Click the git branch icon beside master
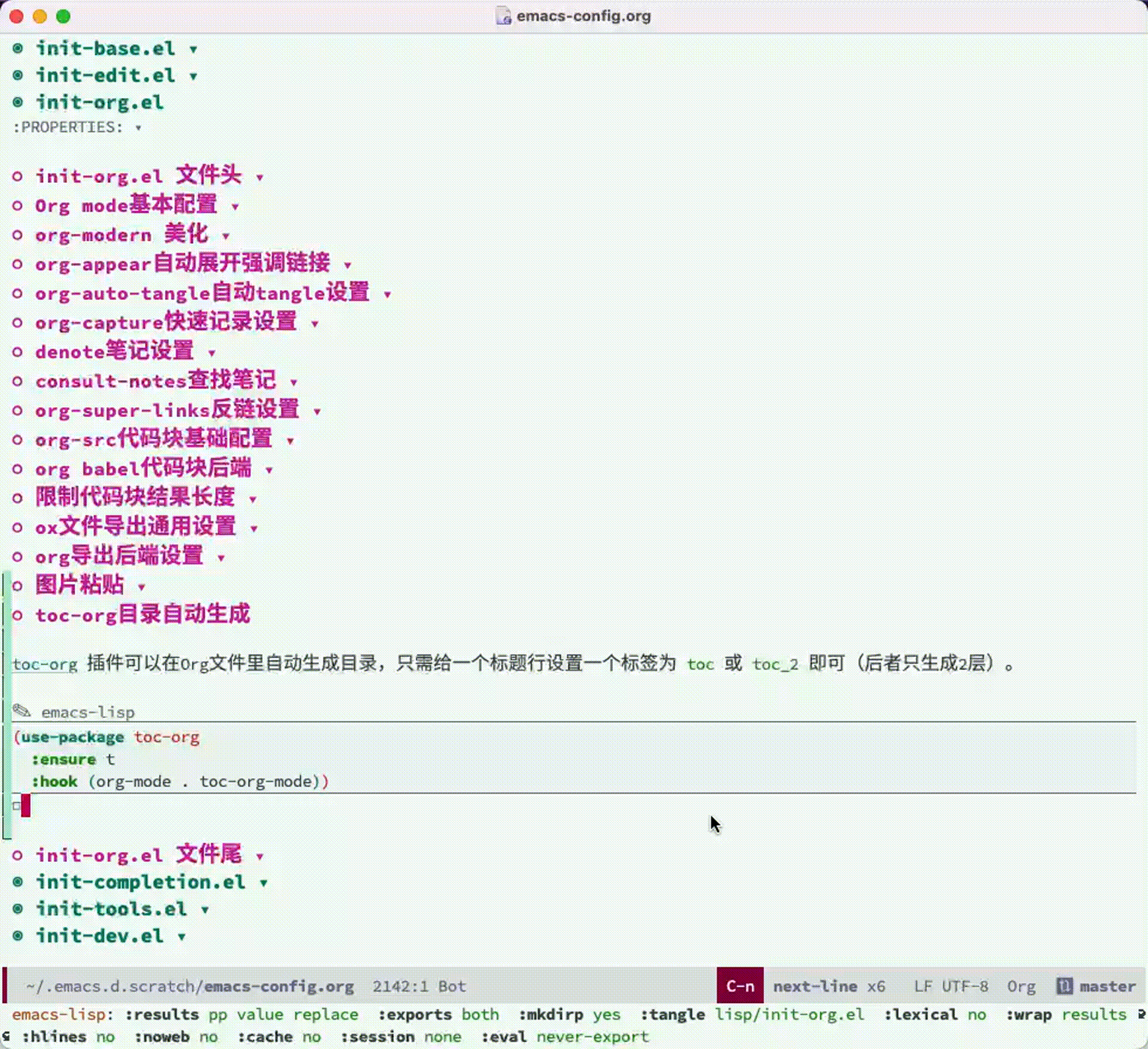Screen dimensions: 1148x1049 click(1064, 986)
